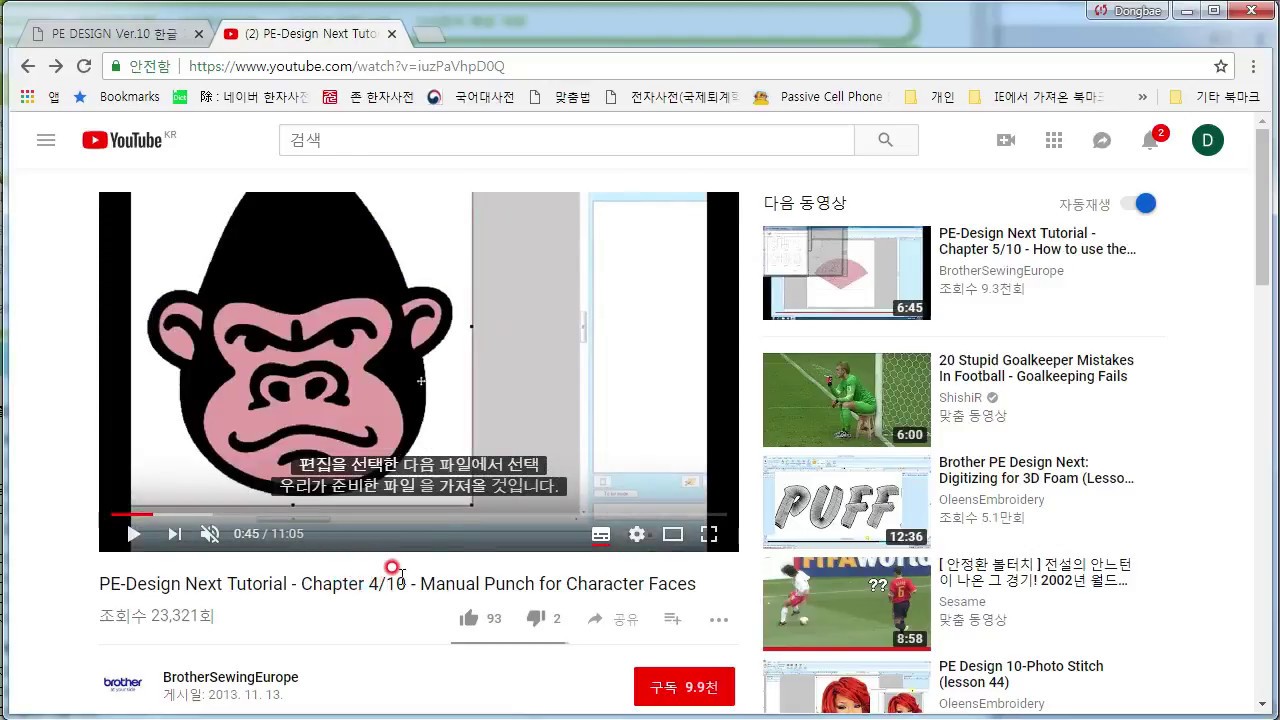
Task: Open the IE에서 가져온 북마크 folder
Action: click(1036, 97)
